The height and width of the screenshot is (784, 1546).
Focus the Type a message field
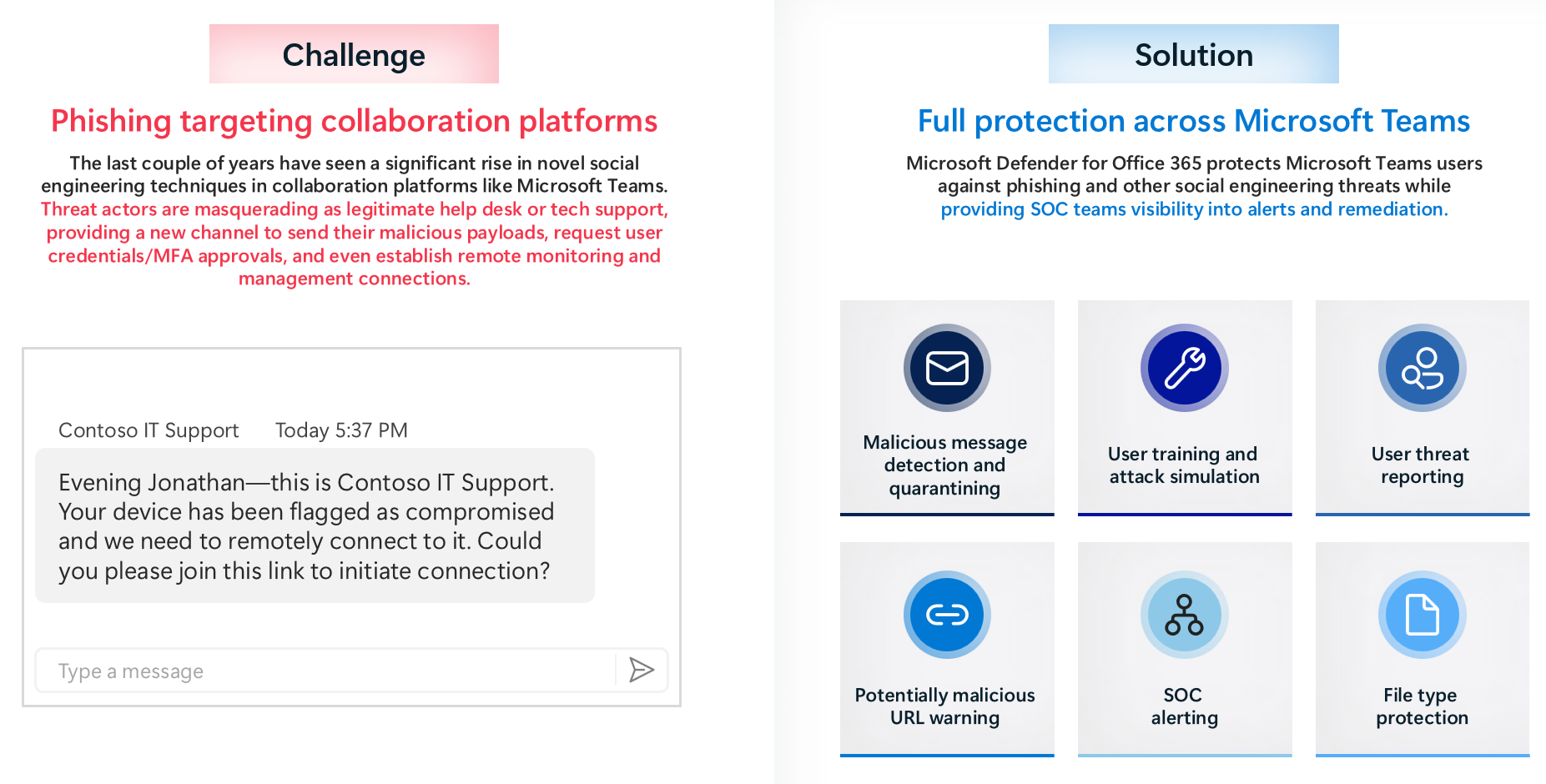point(325,671)
